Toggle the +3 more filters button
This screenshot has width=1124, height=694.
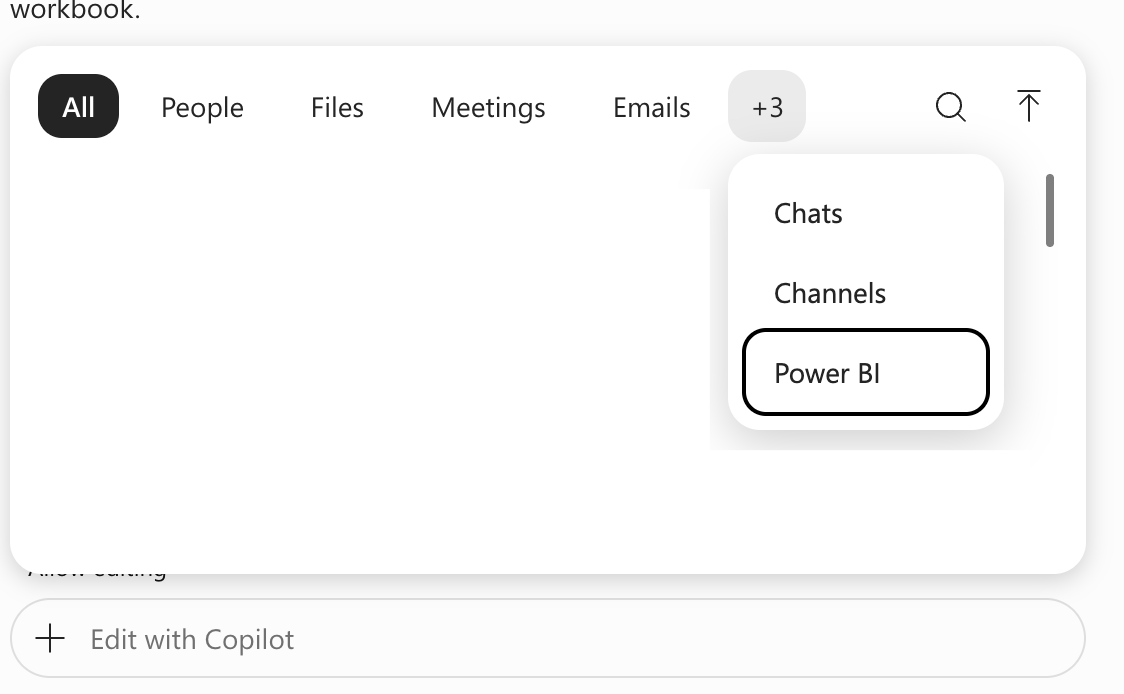767,106
